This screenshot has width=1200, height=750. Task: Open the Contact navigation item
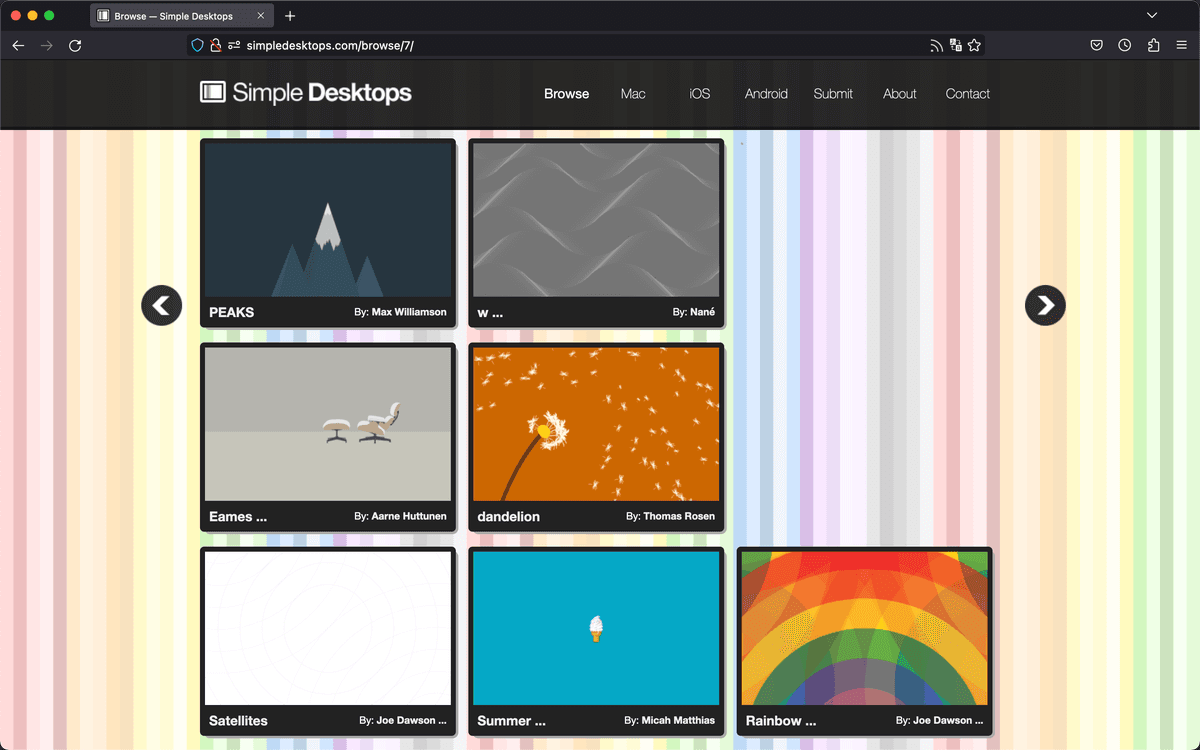[x=968, y=94]
